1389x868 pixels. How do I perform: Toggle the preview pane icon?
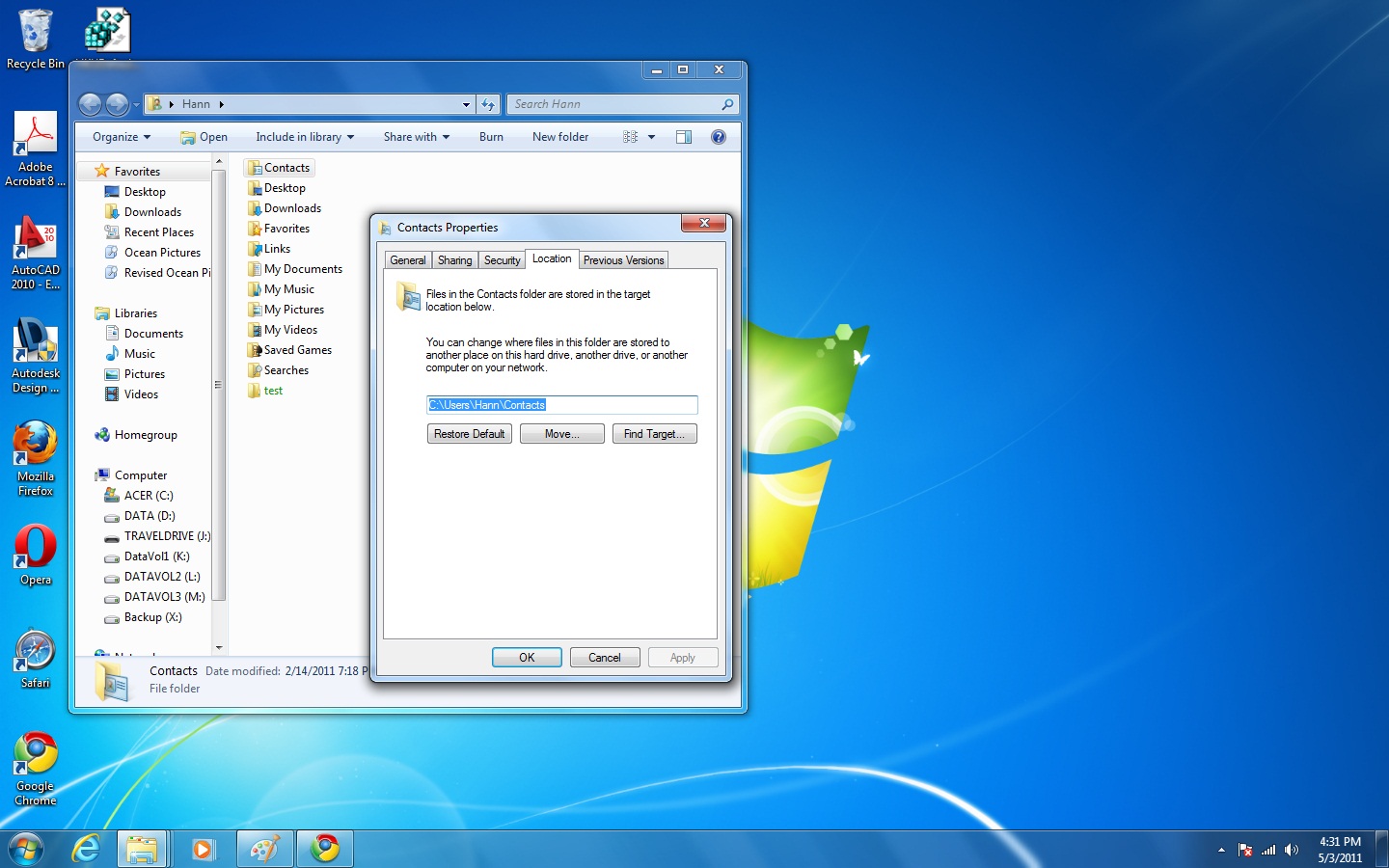tap(684, 137)
